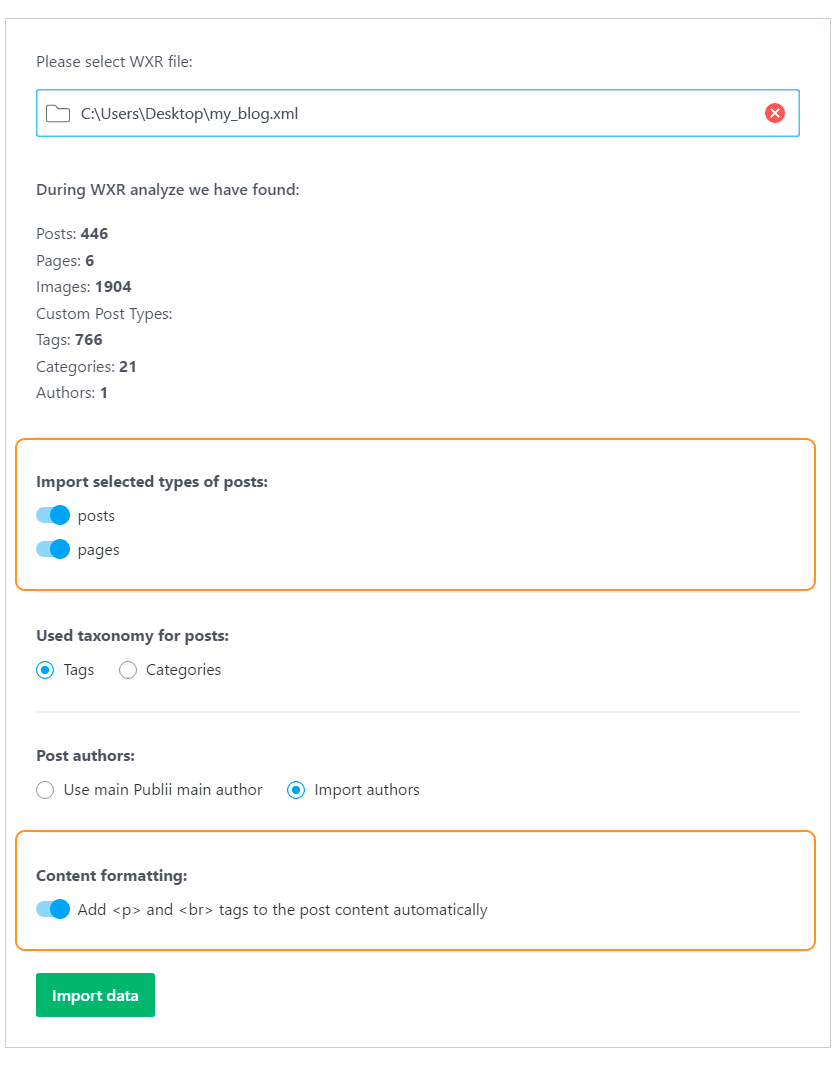Click the pages label beside its toggle
This screenshot has width=832, height=1068.
coord(100,549)
